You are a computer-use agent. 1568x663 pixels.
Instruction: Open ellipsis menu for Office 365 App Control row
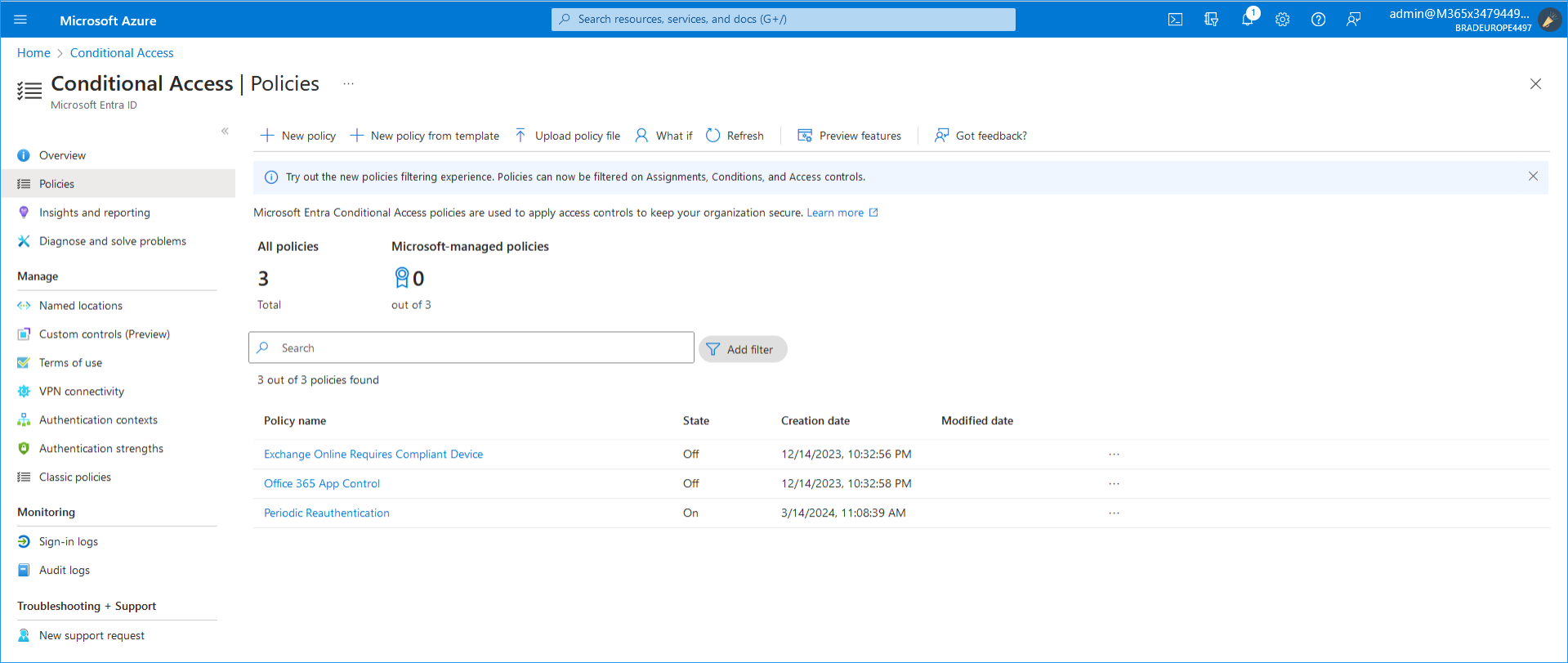coord(1114,484)
